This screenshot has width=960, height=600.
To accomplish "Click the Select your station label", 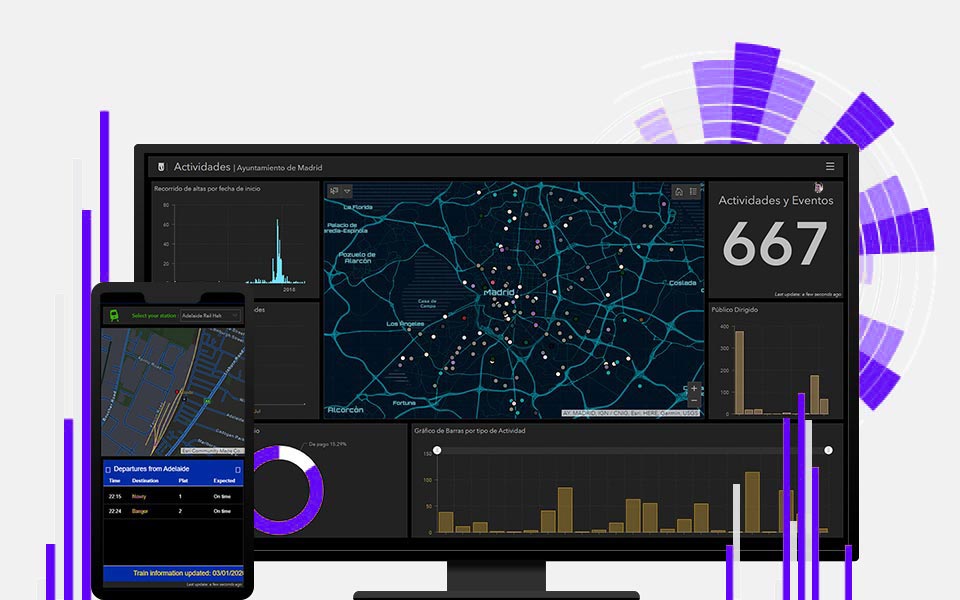I will coord(154,315).
